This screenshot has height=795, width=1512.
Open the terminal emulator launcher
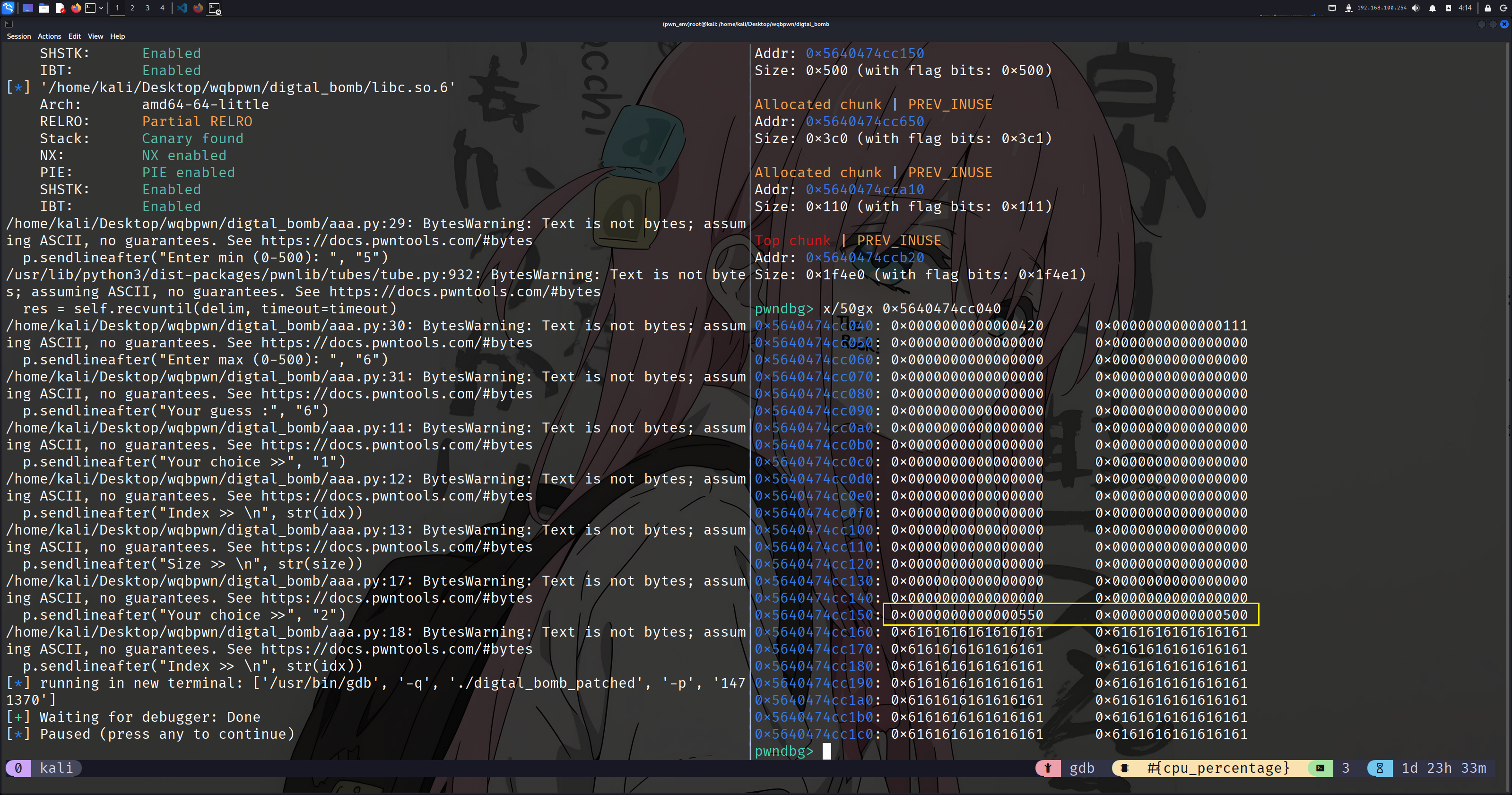tap(90, 8)
